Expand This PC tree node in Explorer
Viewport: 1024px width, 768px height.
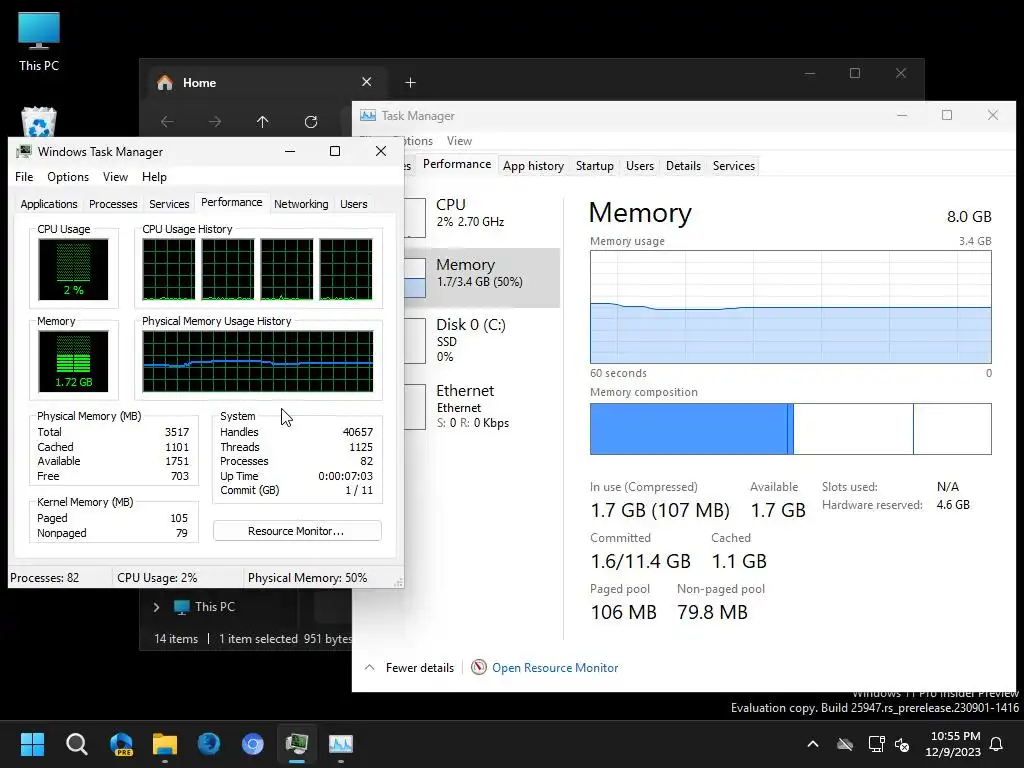click(x=156, y=607)
